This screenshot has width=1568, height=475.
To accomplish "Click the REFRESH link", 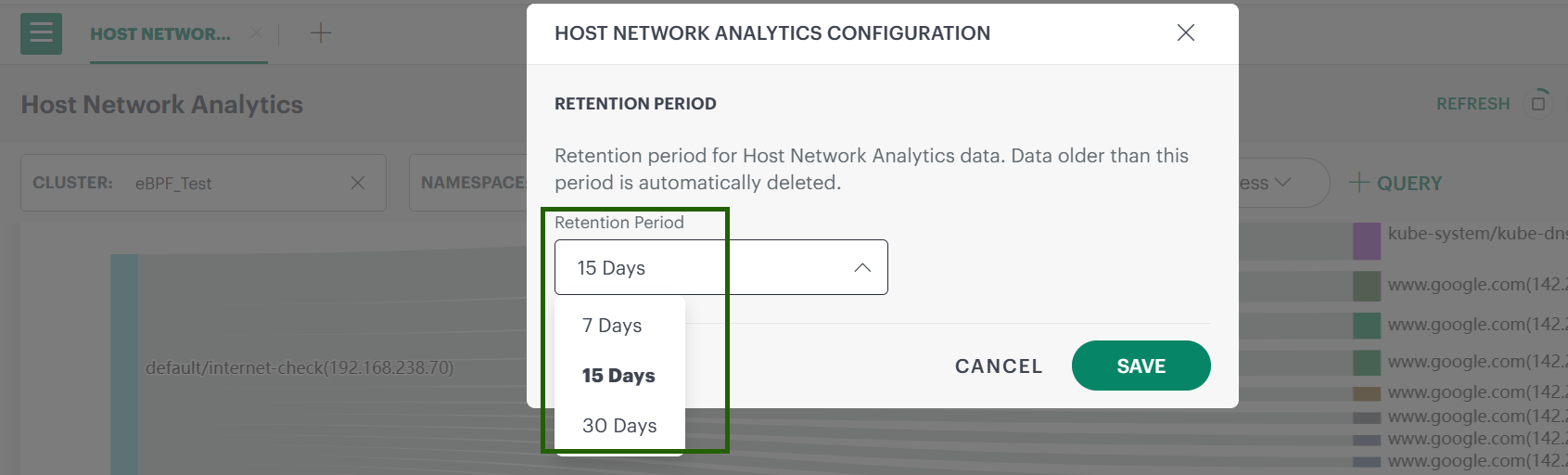I will [1472, 104].
